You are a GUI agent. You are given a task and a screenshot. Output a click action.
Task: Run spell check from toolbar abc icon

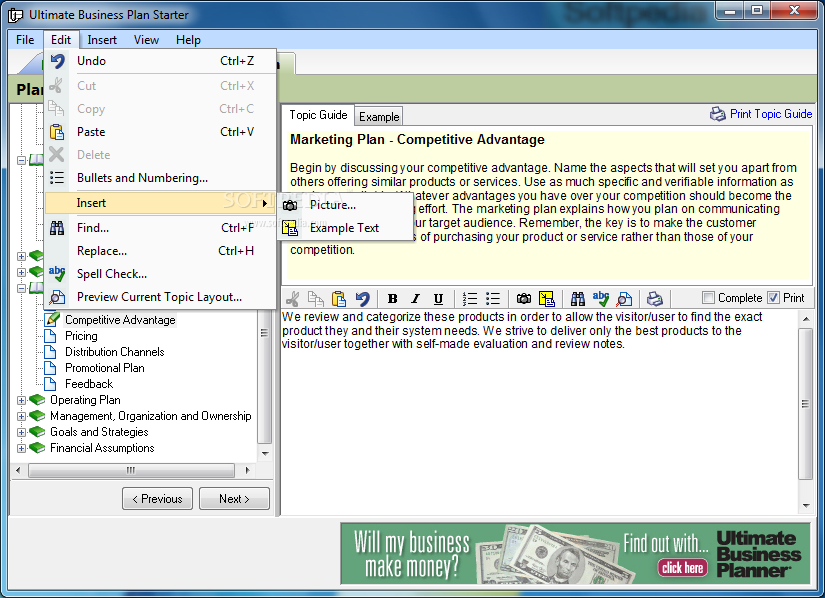(601, 299)
